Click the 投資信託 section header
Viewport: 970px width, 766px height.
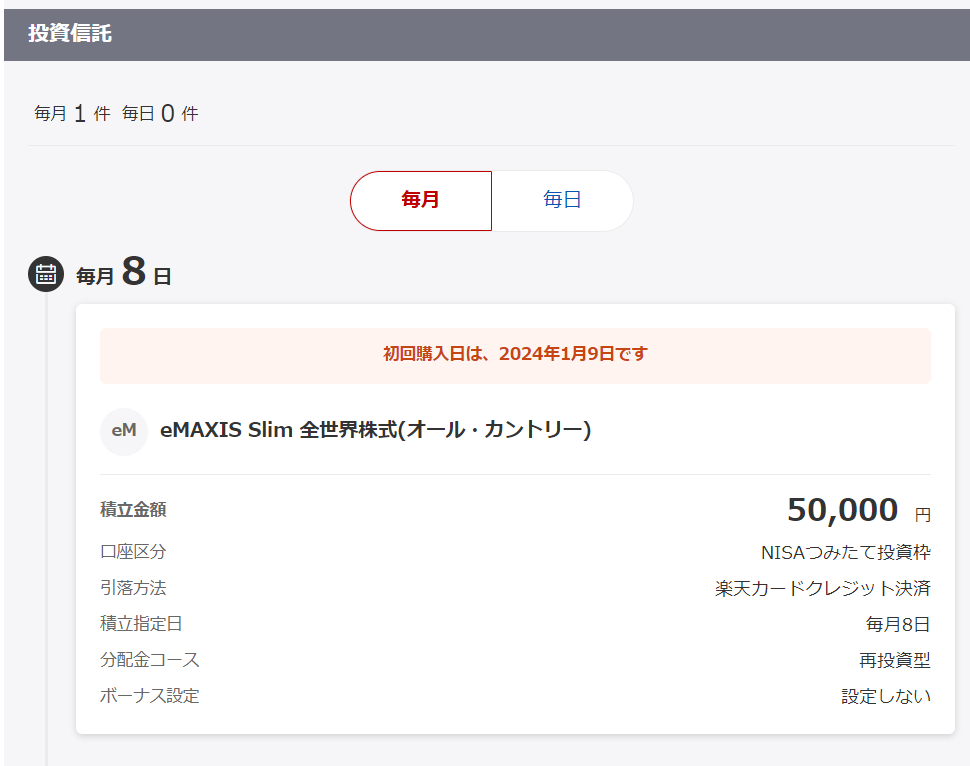(x=70, y=33)
